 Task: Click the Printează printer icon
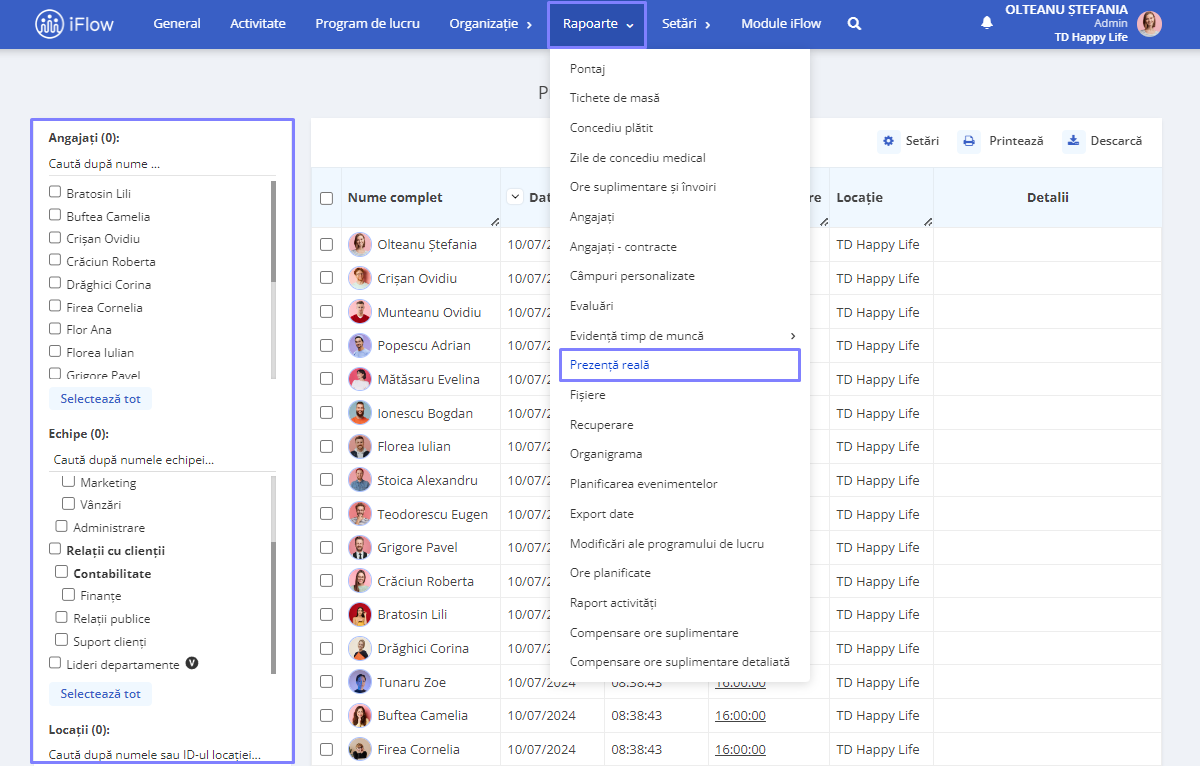point(969,141)
